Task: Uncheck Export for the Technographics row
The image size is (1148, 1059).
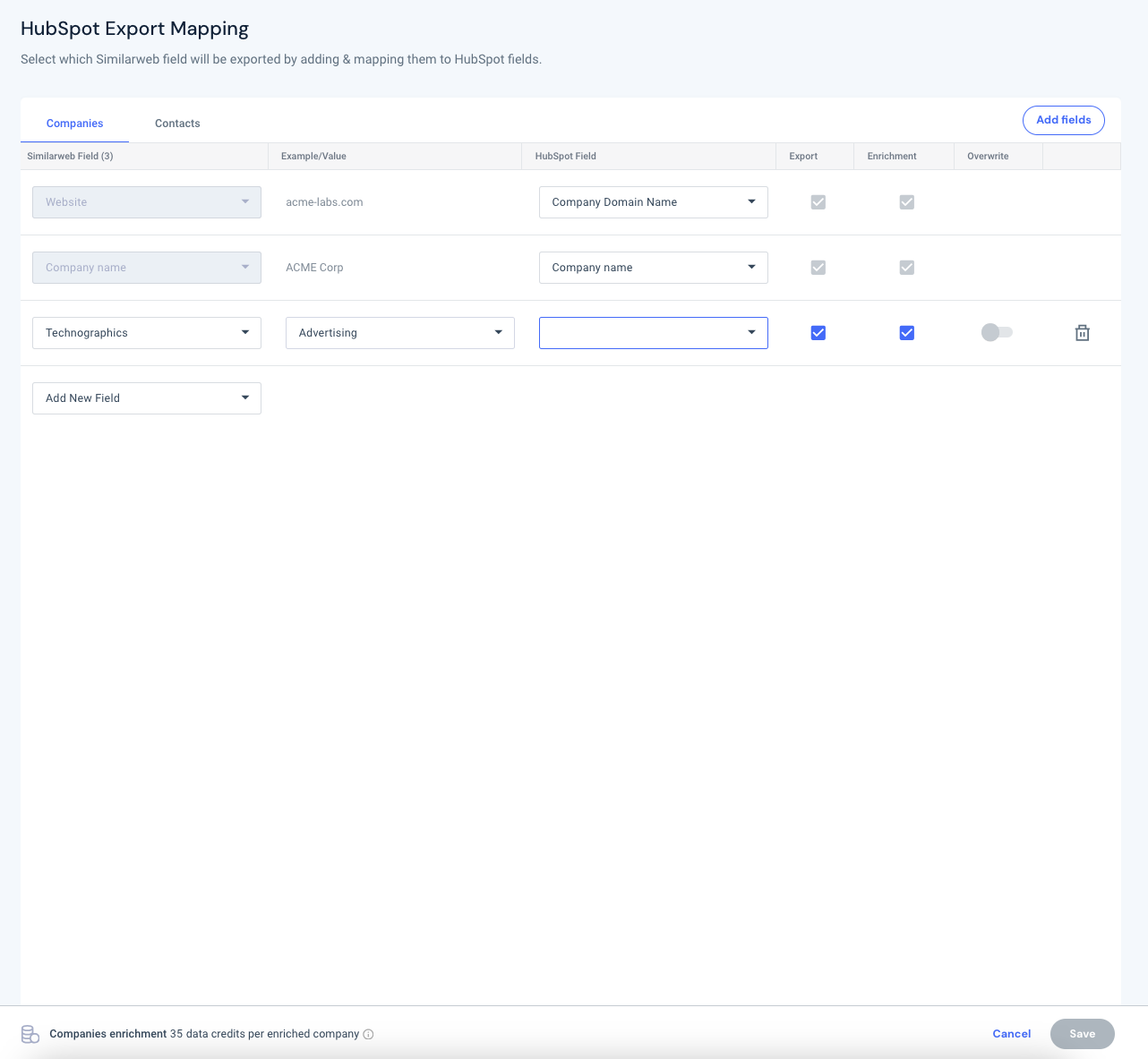Action: [818, 333]
